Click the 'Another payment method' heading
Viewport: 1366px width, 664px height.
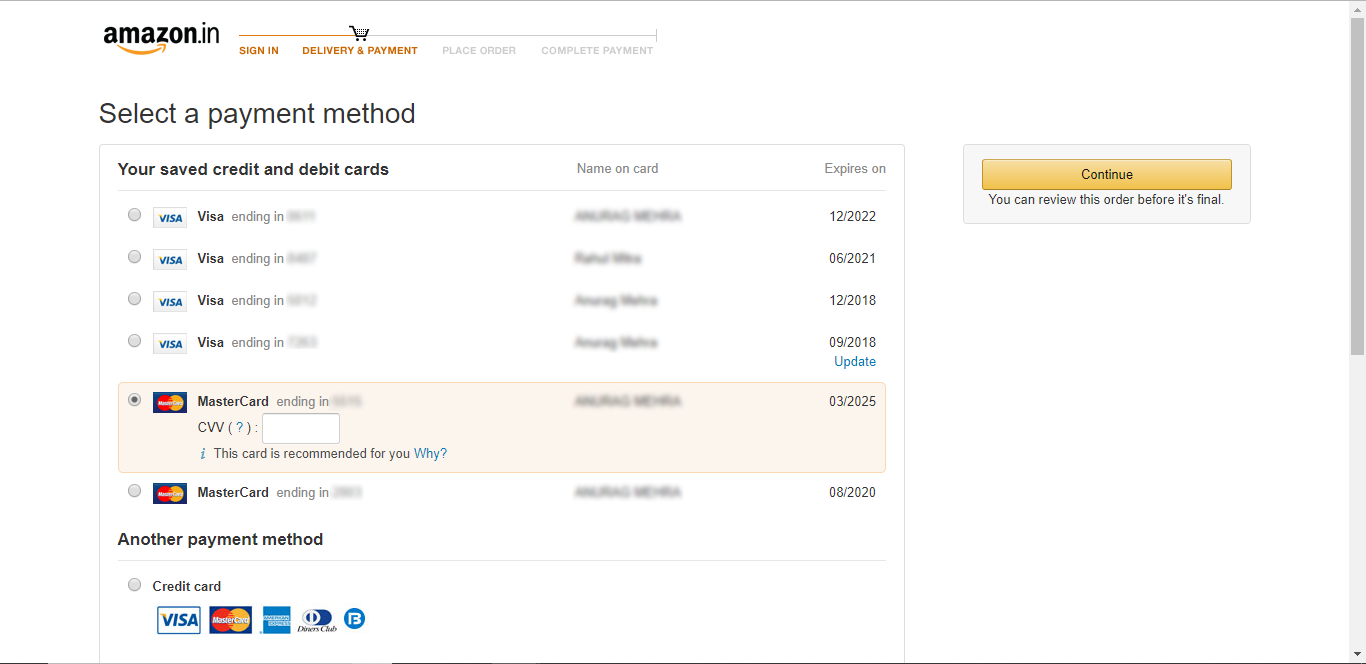(x=221, y=540)
